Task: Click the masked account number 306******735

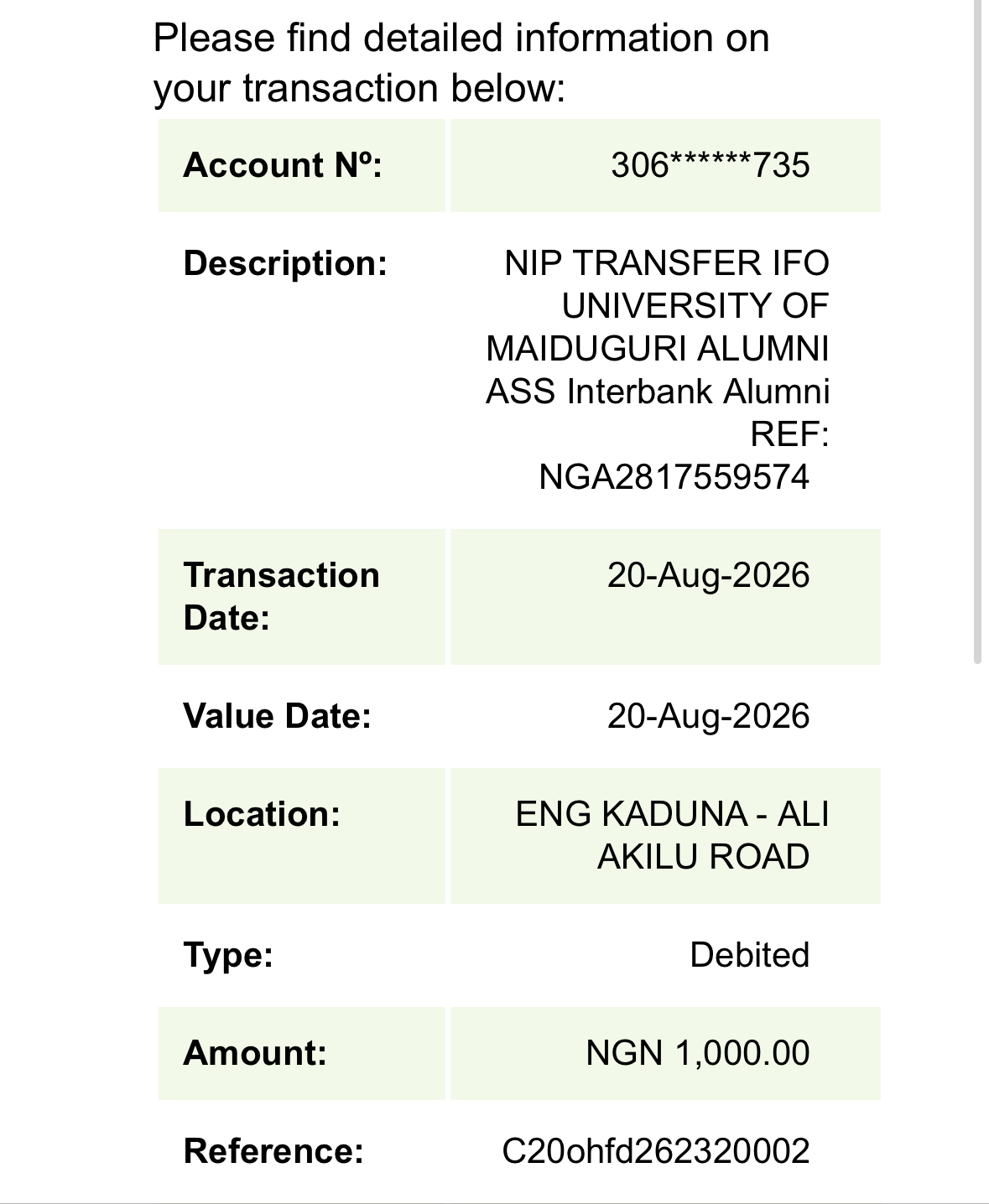Action: point(710,164)
